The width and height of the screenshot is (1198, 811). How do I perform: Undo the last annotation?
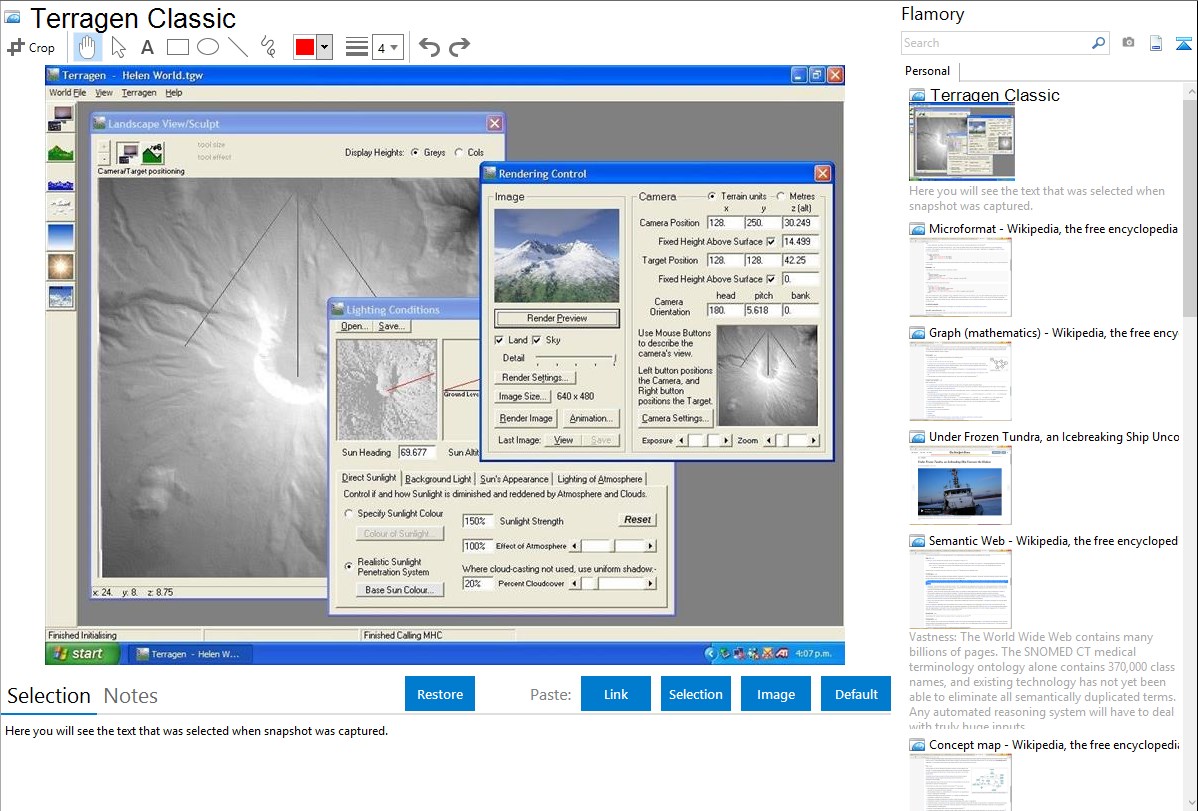pos(429,47)
